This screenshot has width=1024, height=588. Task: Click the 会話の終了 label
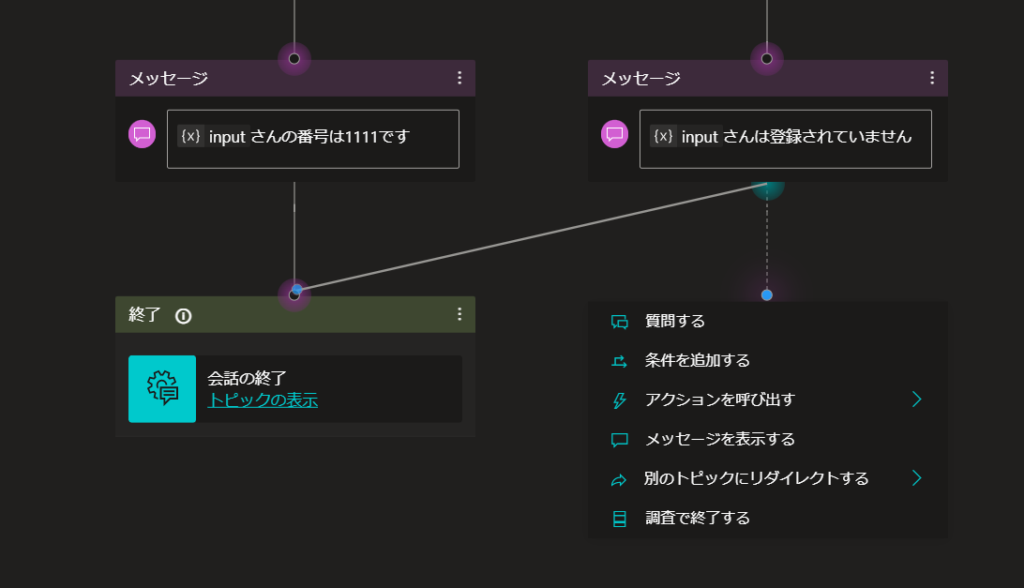[247, 378]
